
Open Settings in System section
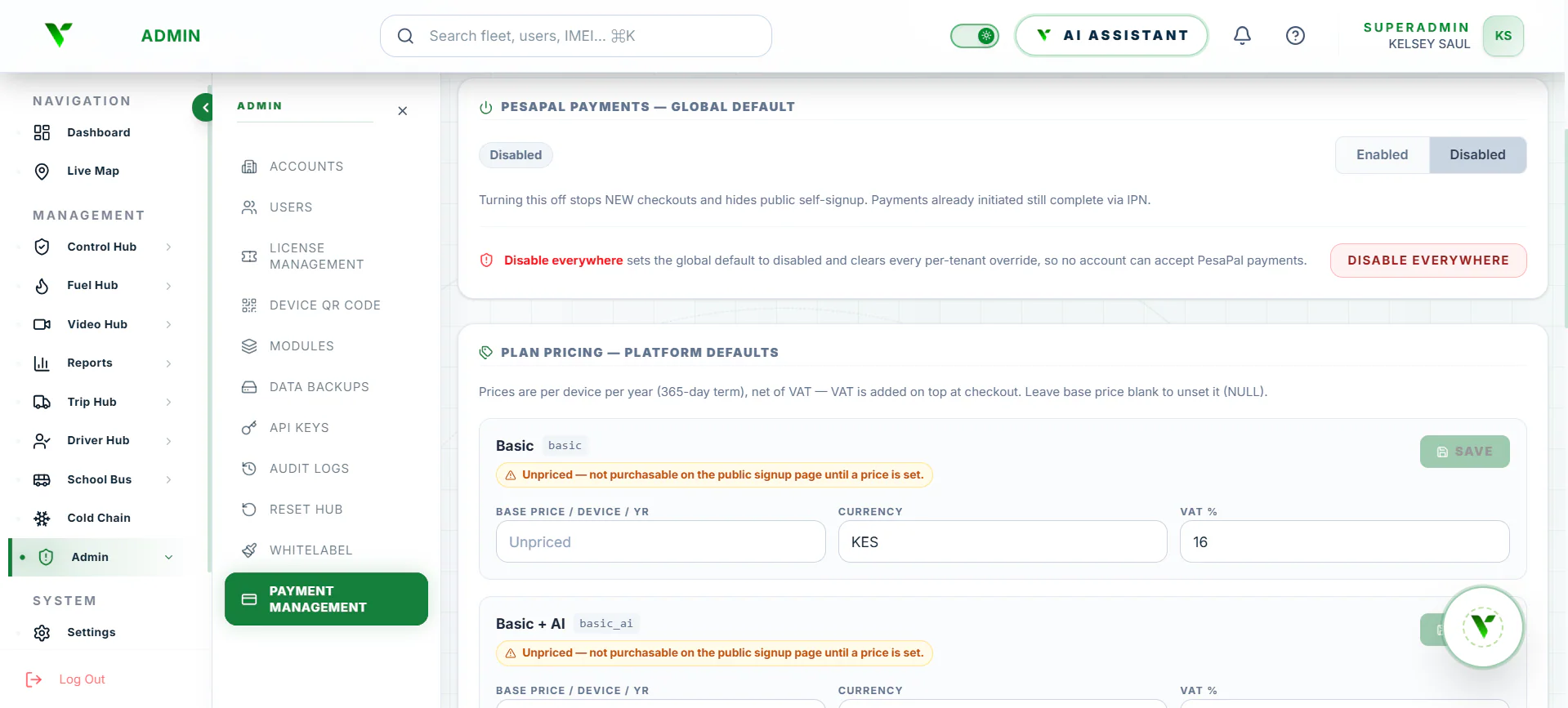(x=91, y=632)
